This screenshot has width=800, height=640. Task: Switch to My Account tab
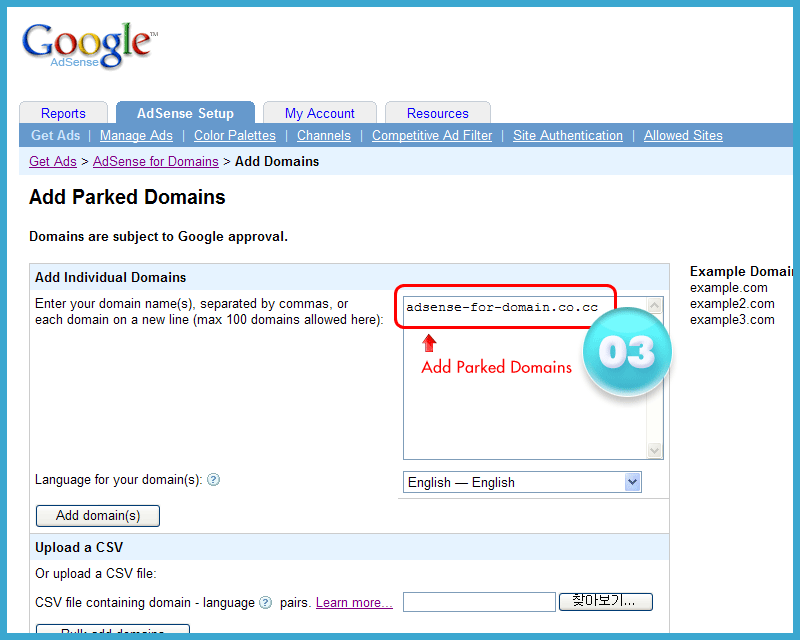click(x=319, y=113)
